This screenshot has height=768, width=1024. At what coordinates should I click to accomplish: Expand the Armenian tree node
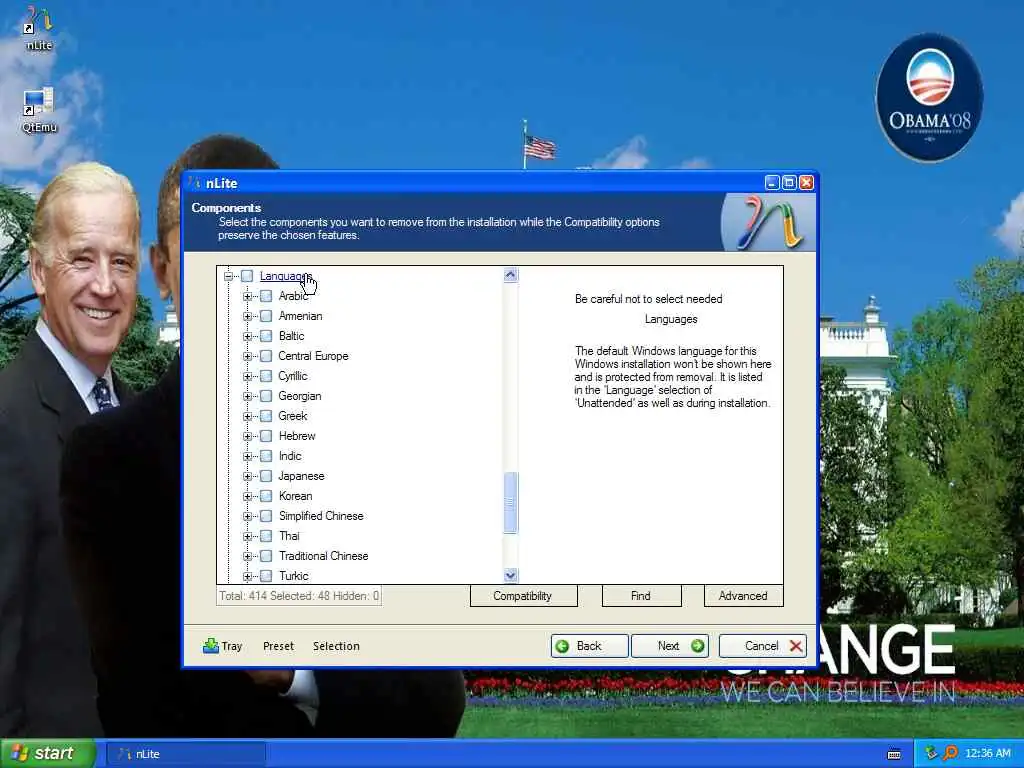[x=248, y=316]
